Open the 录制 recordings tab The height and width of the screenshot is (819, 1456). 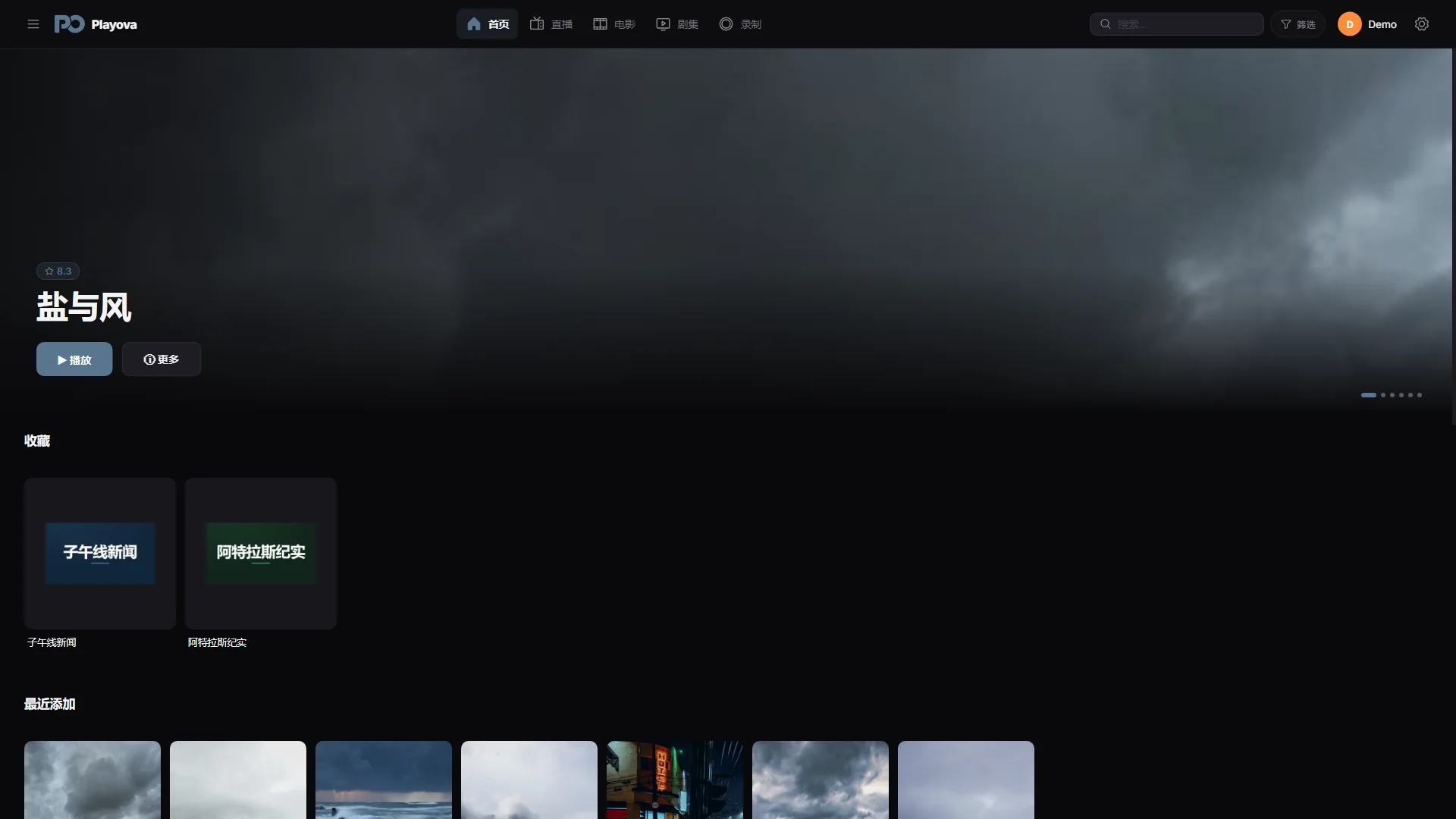pos(740,24)
